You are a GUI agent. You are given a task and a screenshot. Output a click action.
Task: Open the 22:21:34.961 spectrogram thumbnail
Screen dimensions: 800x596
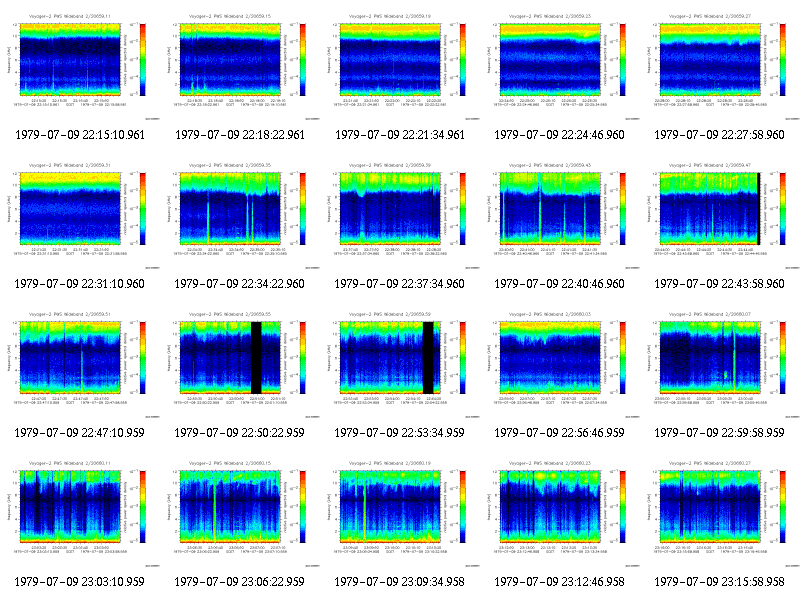click(x=400, y=66)
